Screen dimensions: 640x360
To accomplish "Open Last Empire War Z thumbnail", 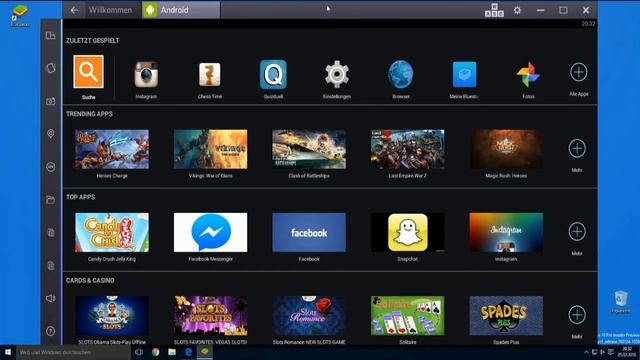I will [x=407, y=149].
